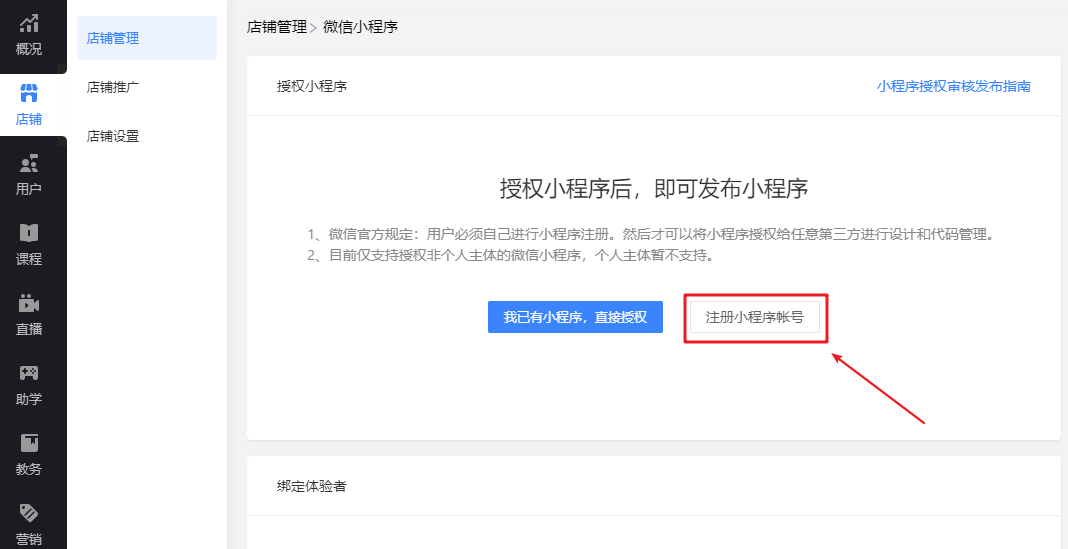Select the 助学 gamepad icon
The height and width of the screenshot is (549, 1068).
point(29,374)
